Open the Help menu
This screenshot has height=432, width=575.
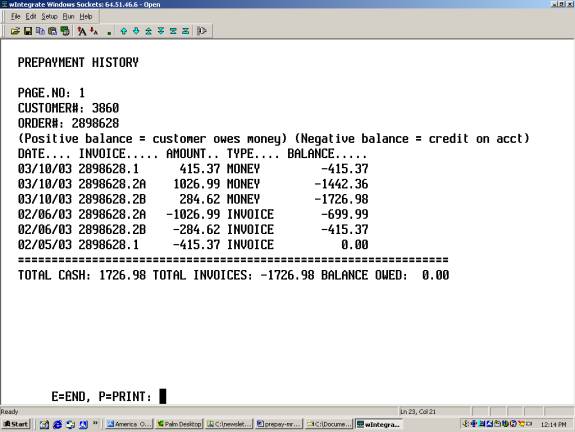coord(86,17)
